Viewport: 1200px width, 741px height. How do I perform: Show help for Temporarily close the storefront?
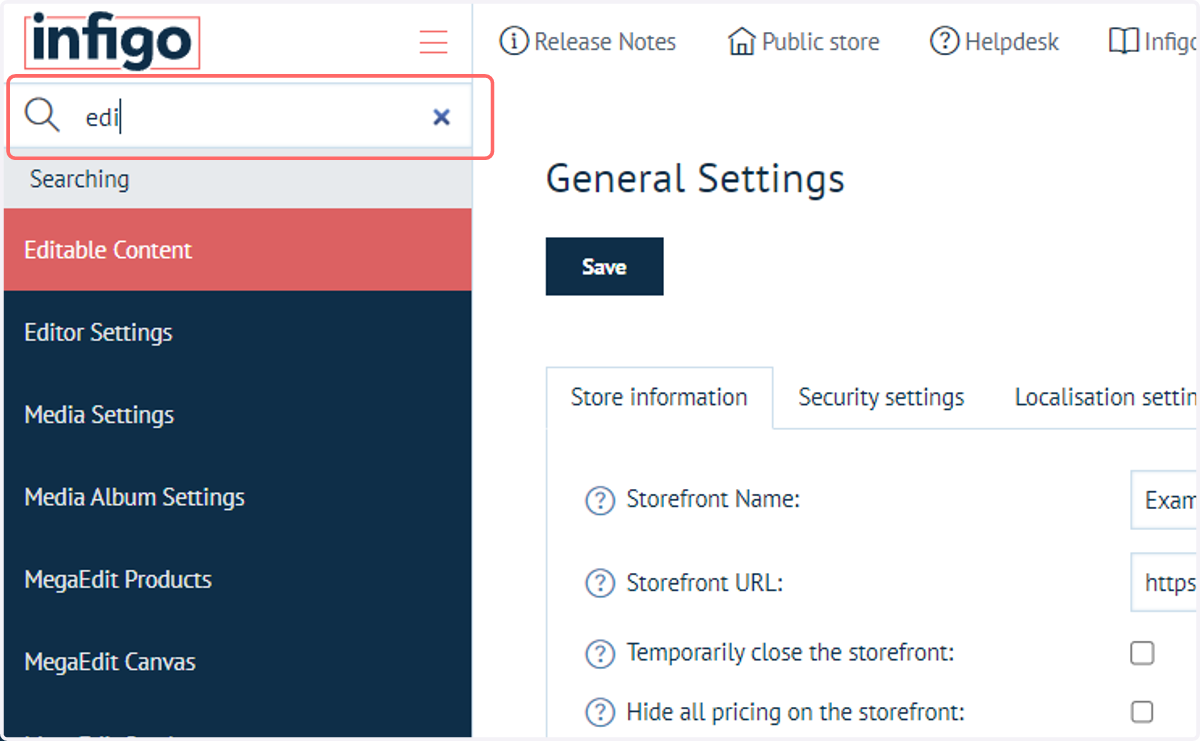point(599,654)
